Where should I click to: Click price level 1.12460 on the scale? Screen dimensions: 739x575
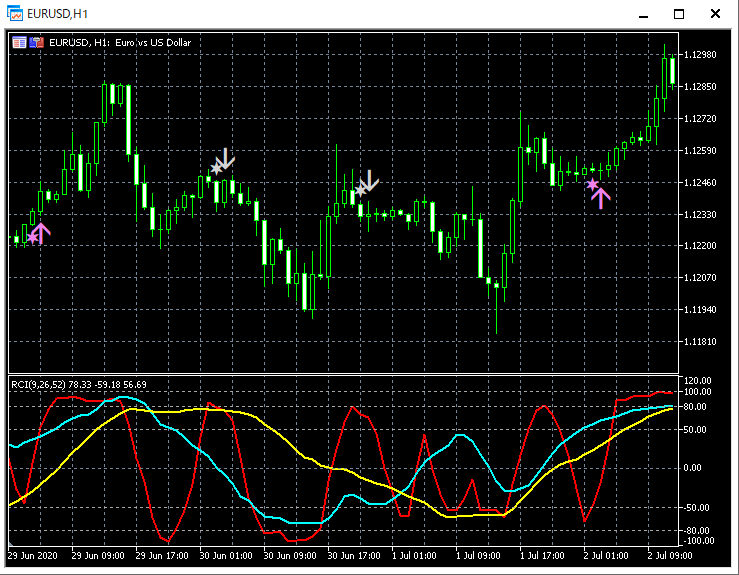[x=700, y=182]
